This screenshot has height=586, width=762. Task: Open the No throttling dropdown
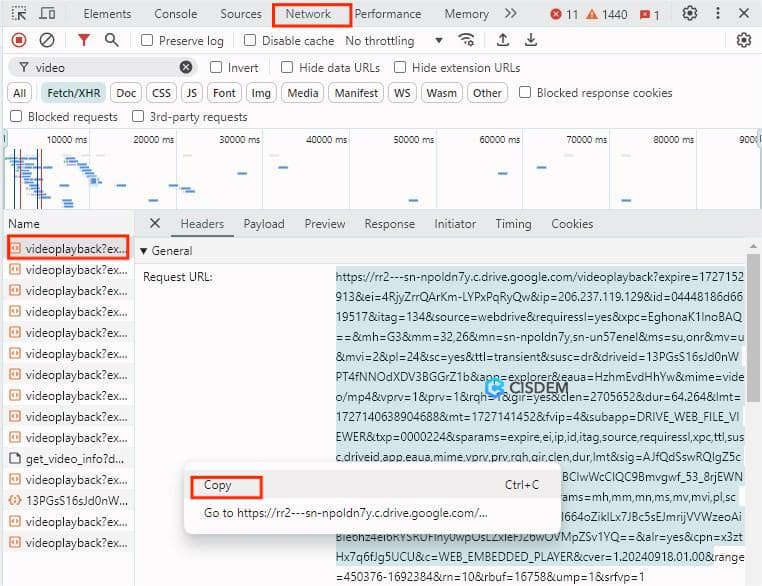[x=394, y=40]
